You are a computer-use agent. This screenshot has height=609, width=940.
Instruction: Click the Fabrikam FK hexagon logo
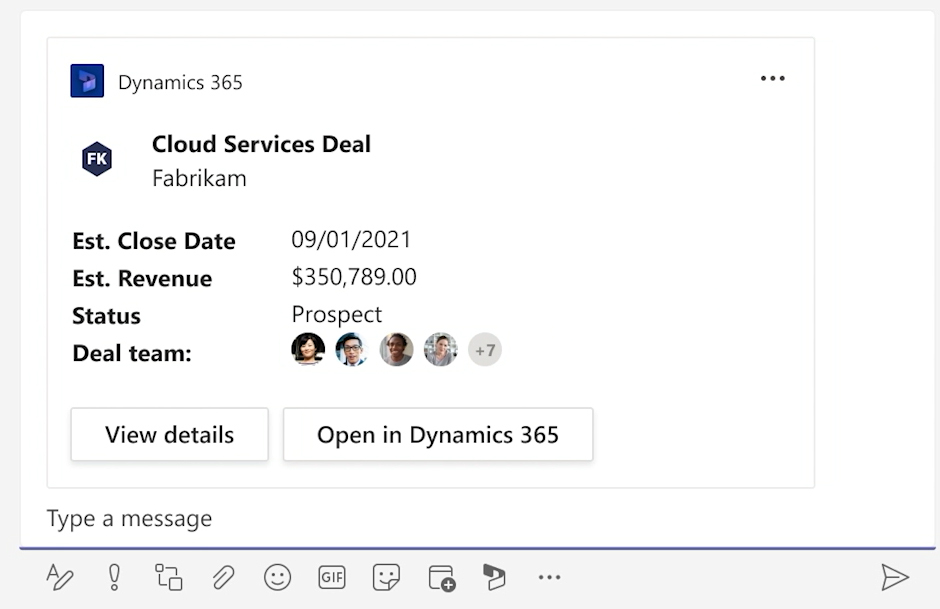pyautogui.click(x=97, y=159)
